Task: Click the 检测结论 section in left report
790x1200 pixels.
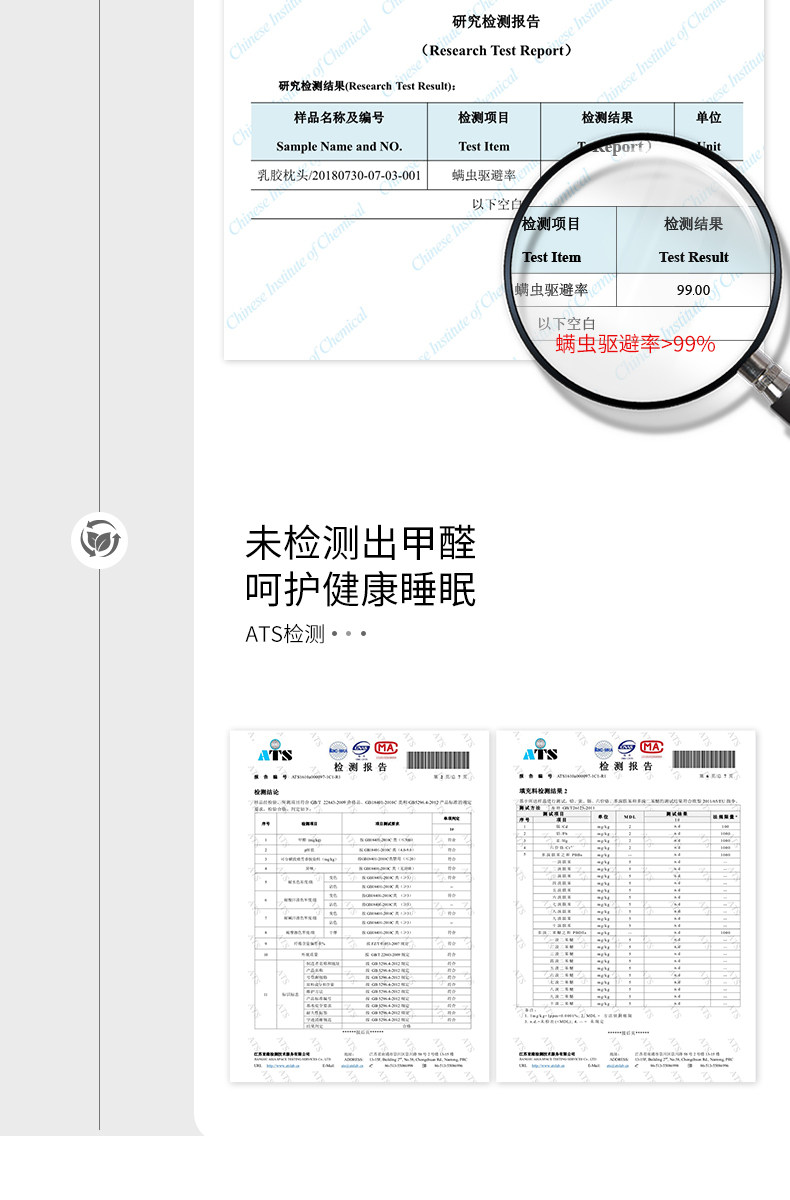Action: click(x=267, y=791)
